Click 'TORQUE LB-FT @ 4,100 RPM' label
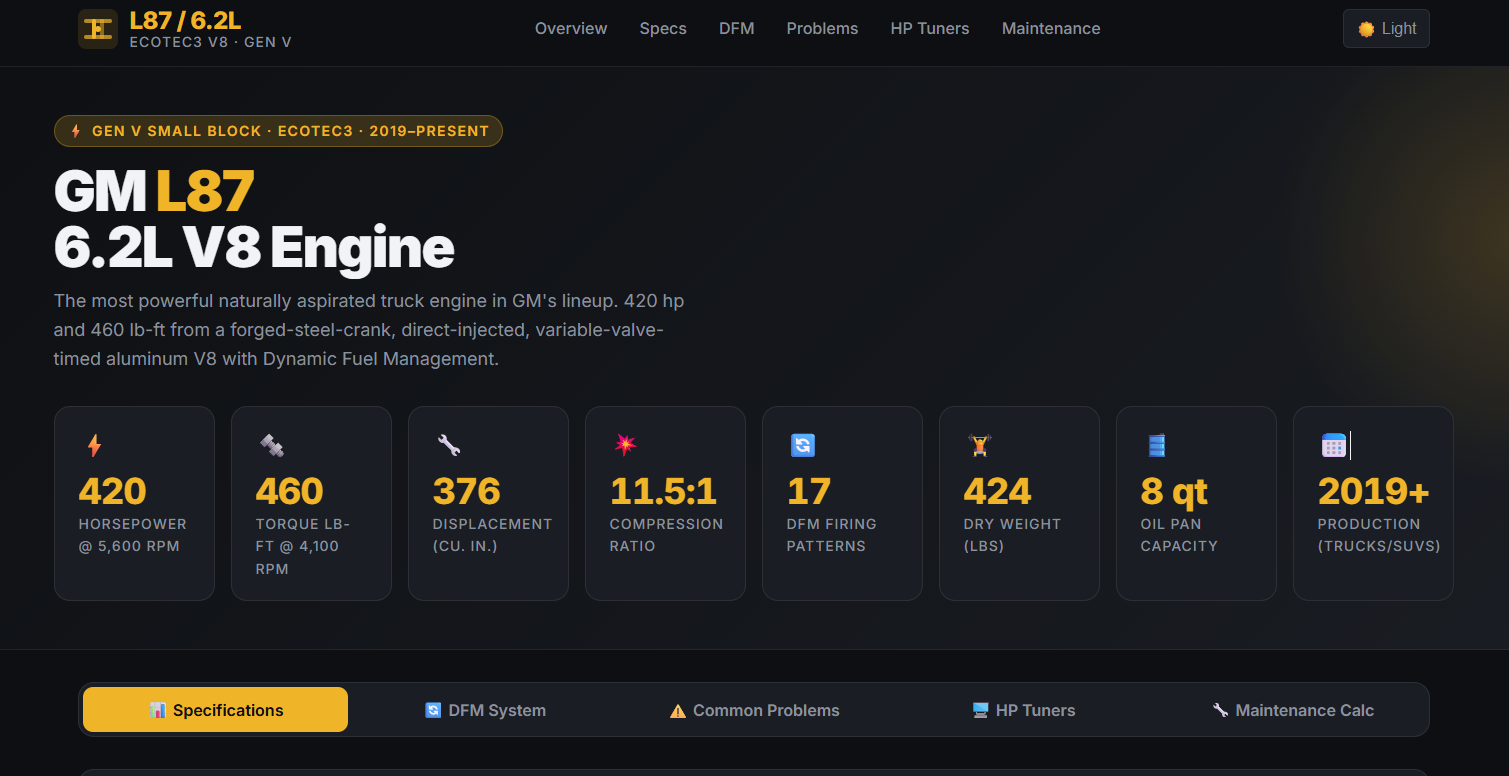The width and height of the screenshot is (1509, 776). tap(302, 546)
